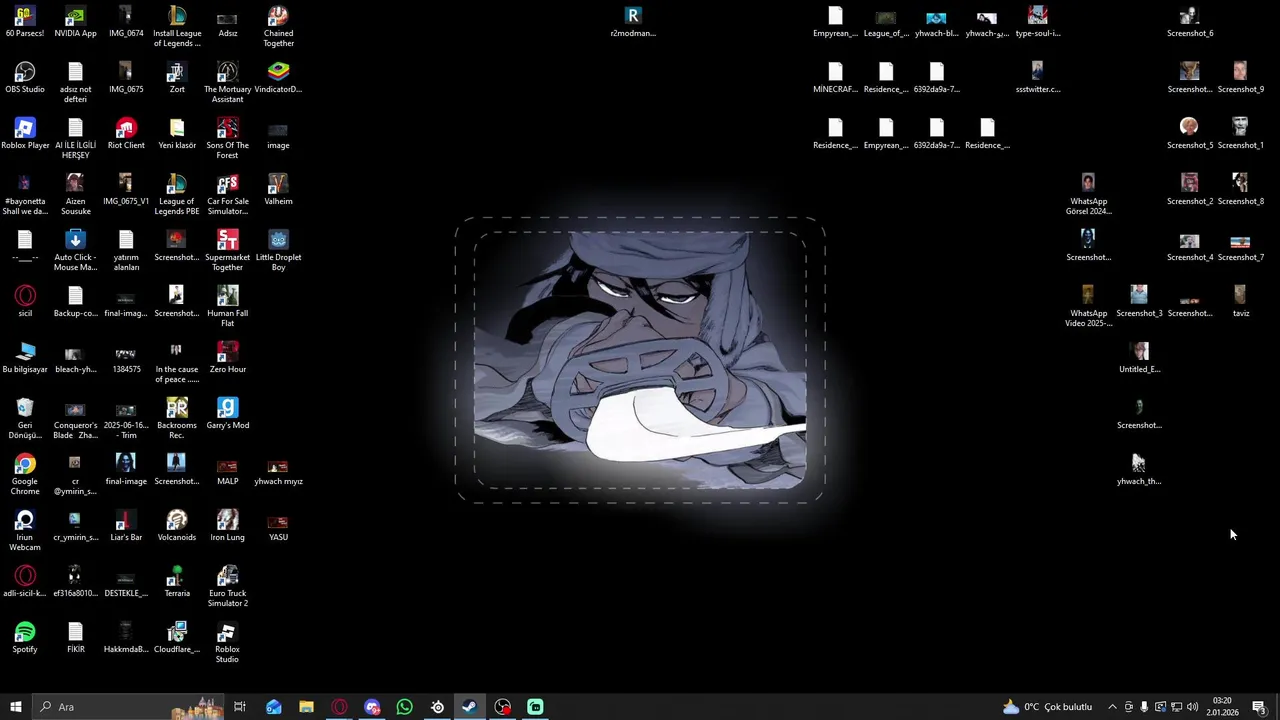Select the Euro Truck Simulator 2 icon

pyautogui.click(x=228, y=587)
